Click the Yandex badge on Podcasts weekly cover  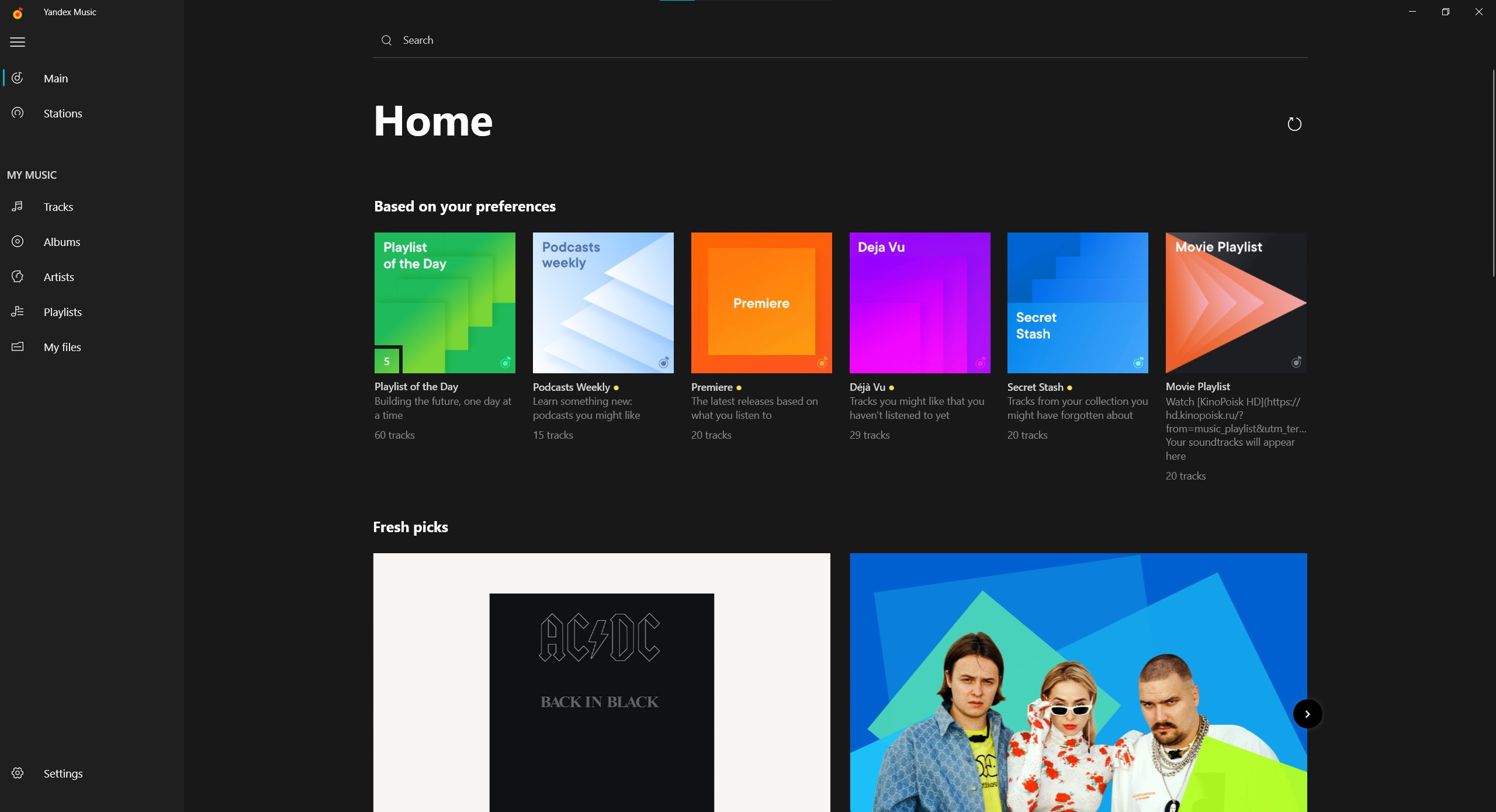click(x=664, y=363)
